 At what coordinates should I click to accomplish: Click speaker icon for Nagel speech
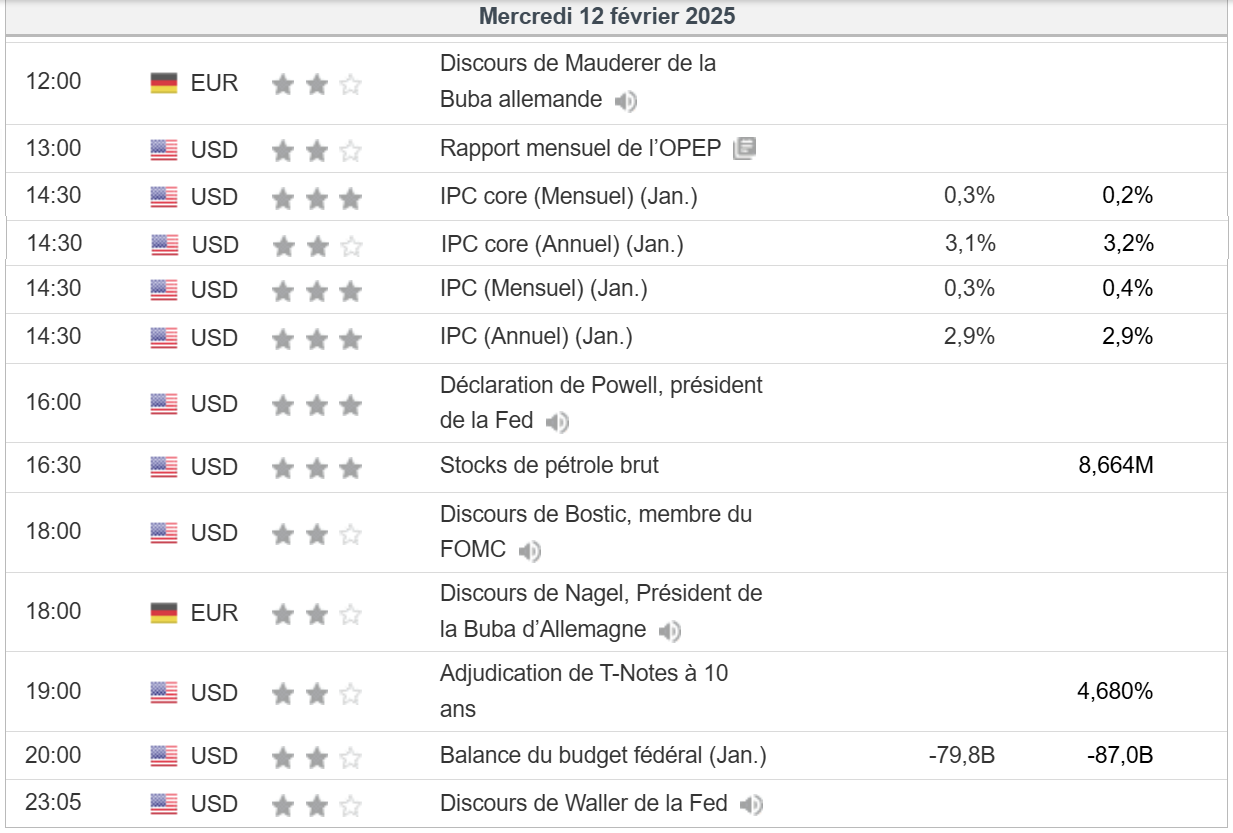coord(670,631)
